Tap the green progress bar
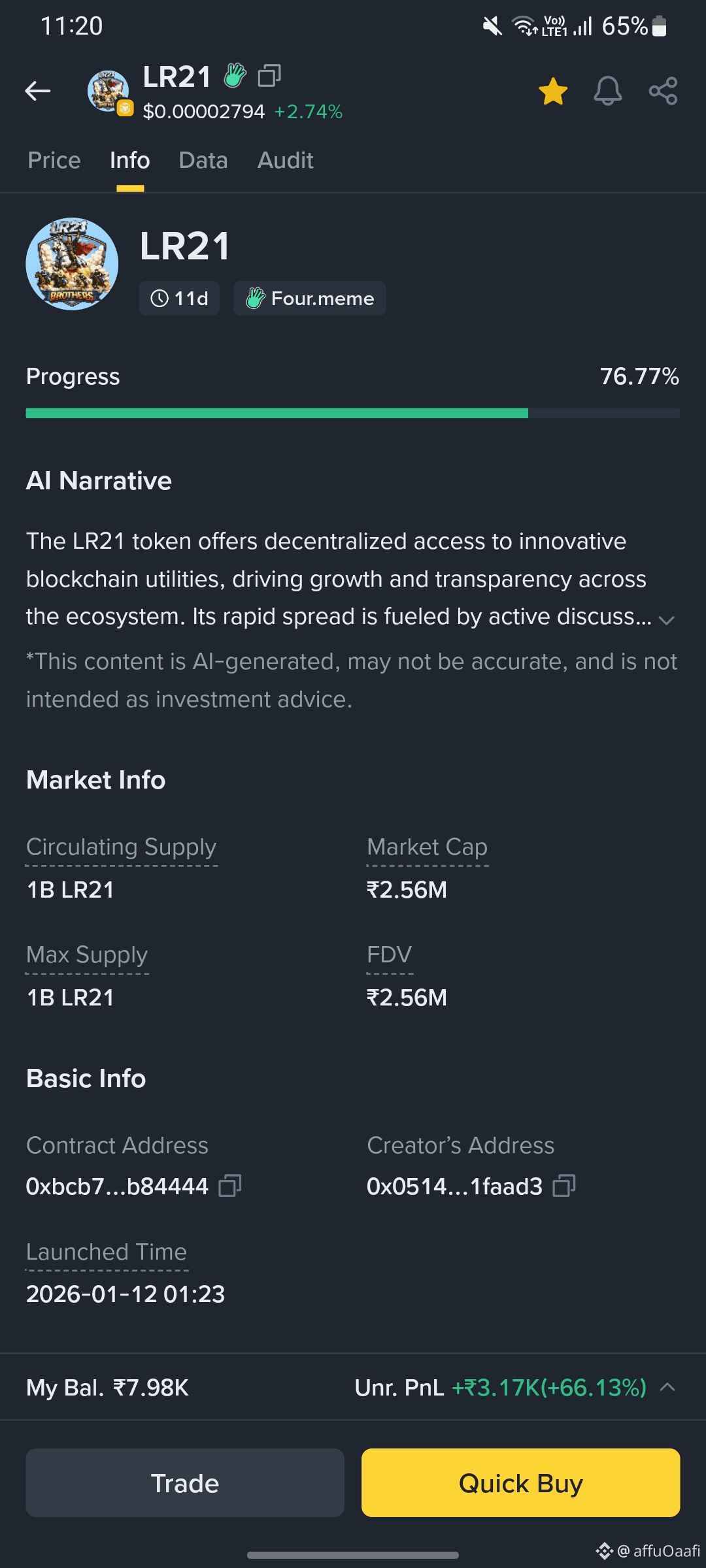 [x=277, y=413]
